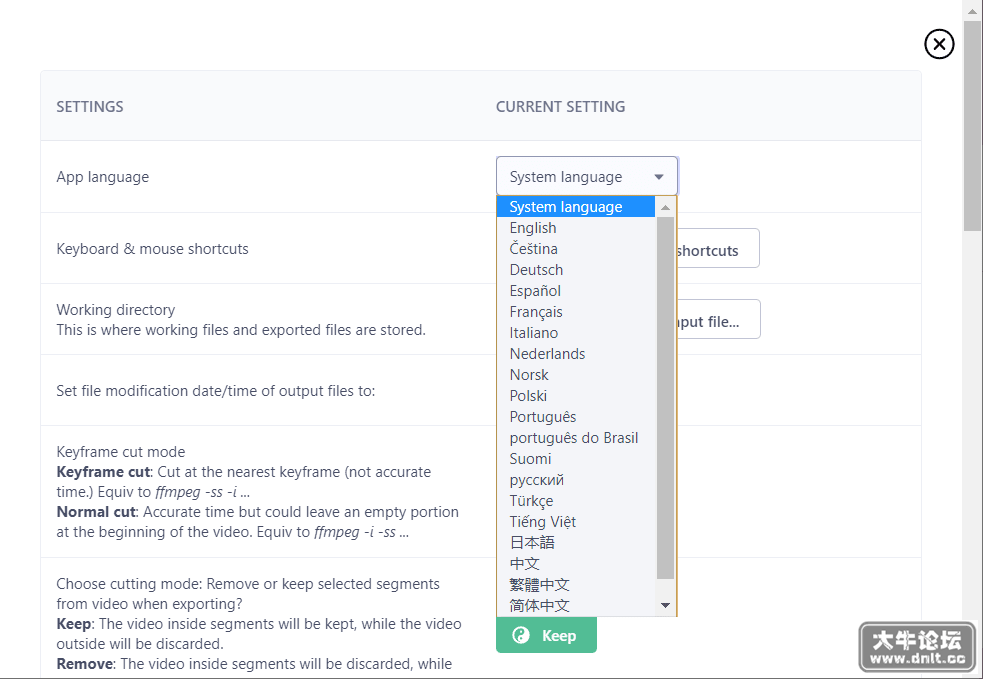Click the language list scroll-up arrow
This screenshot has height=679, width=983.
(x=665, y=207)
